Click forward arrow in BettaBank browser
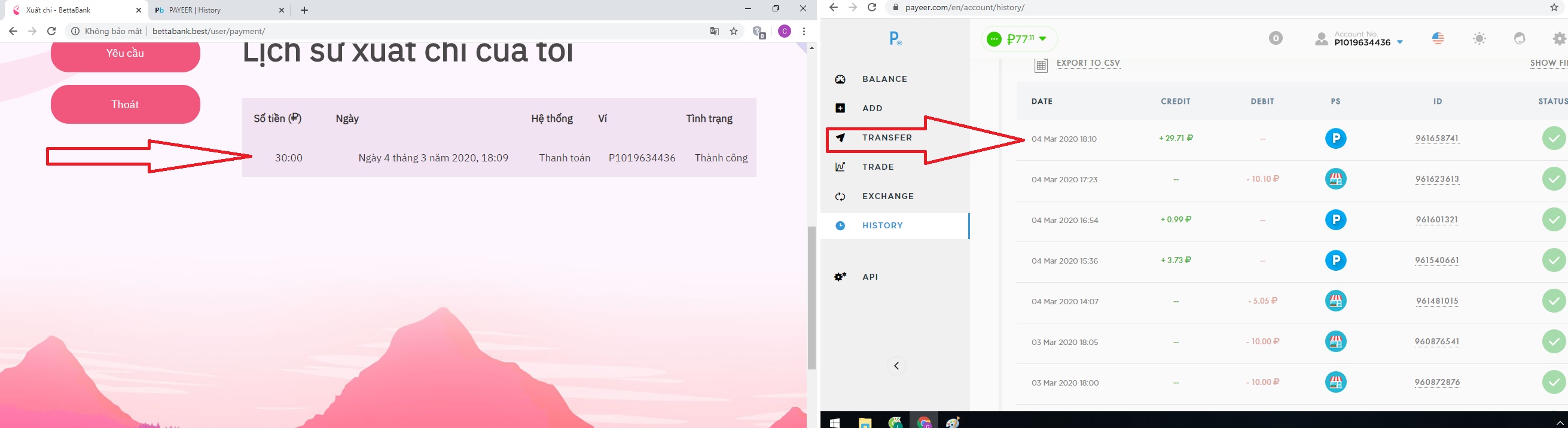Screen dimensions: 1568x428 pos(32,31)
